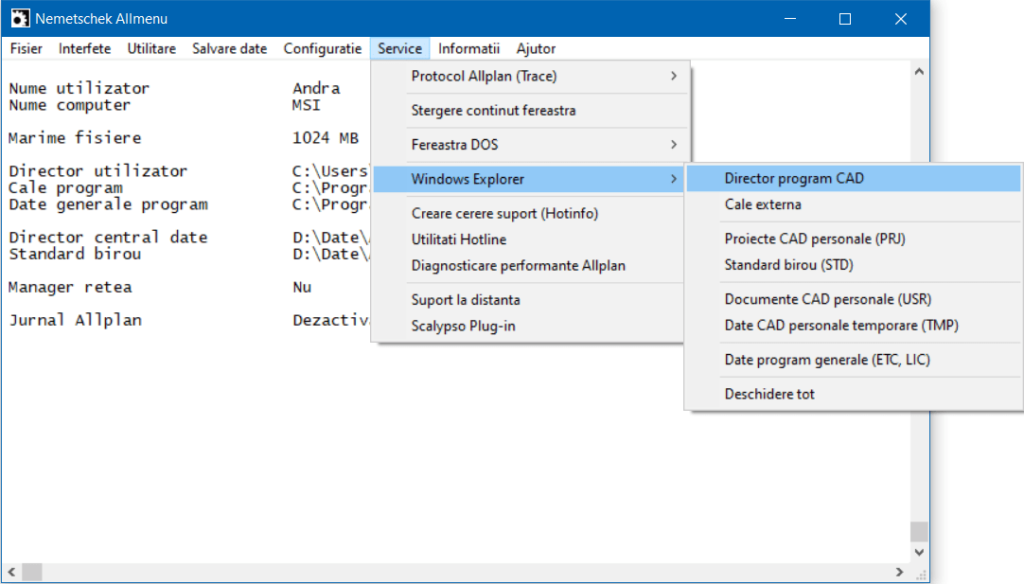Click horizontal scrollbar right arrow

coord(899,572)
